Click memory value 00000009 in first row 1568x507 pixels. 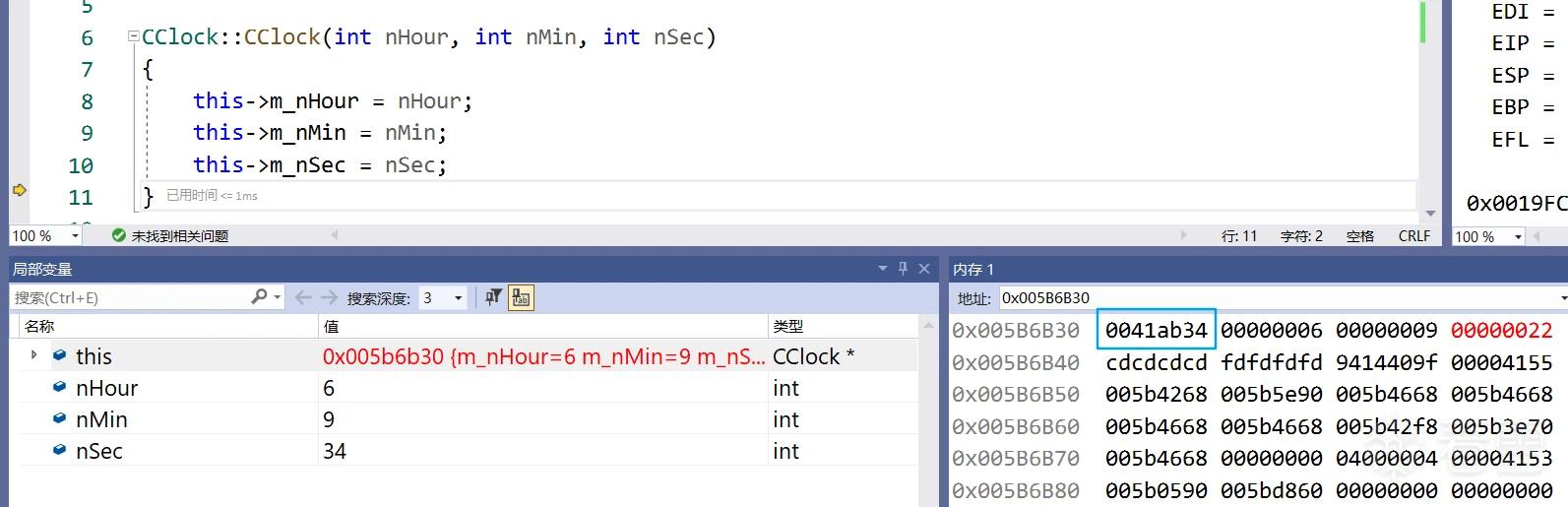[1386, 330]
